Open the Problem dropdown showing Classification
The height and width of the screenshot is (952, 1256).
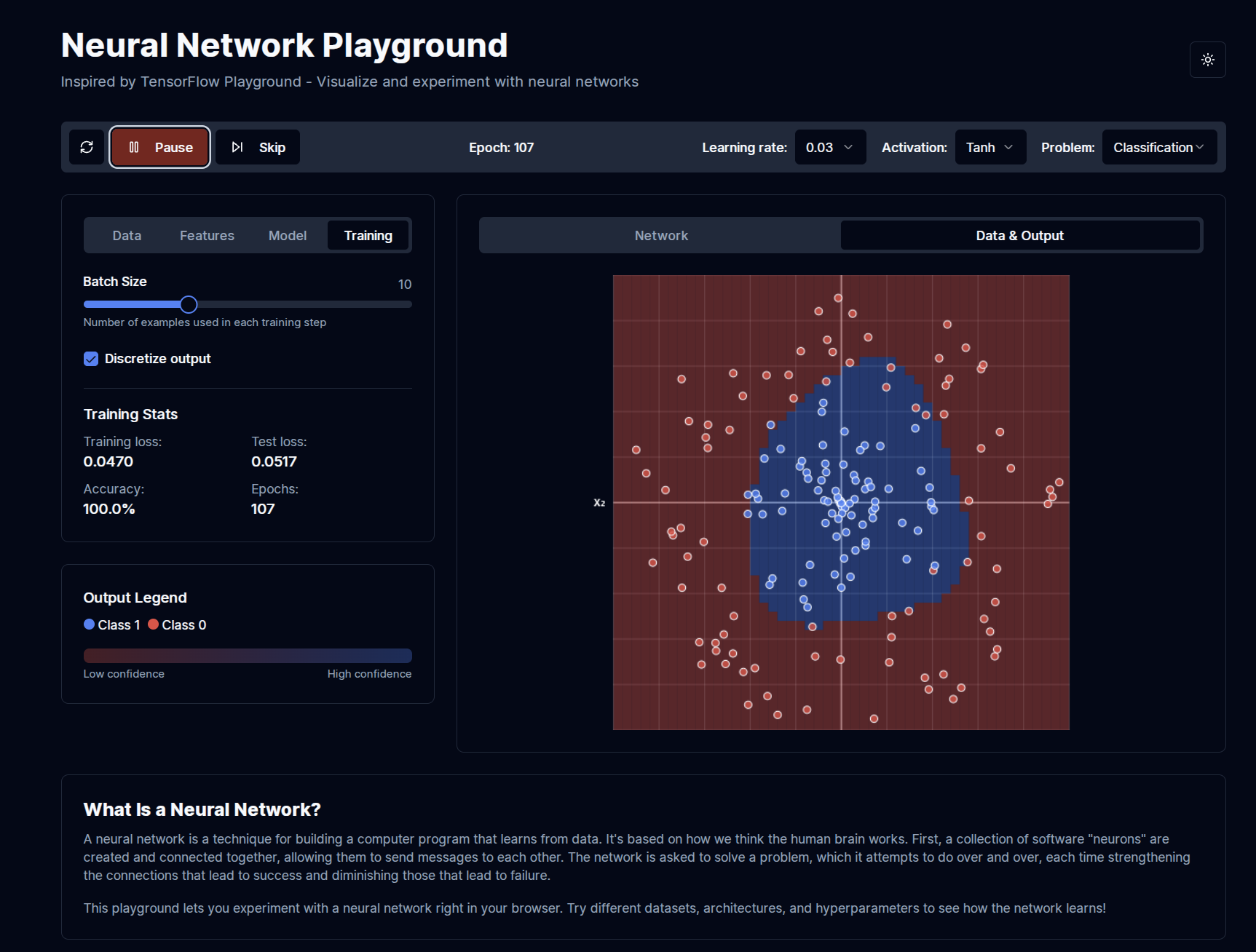pos(1159,146)
